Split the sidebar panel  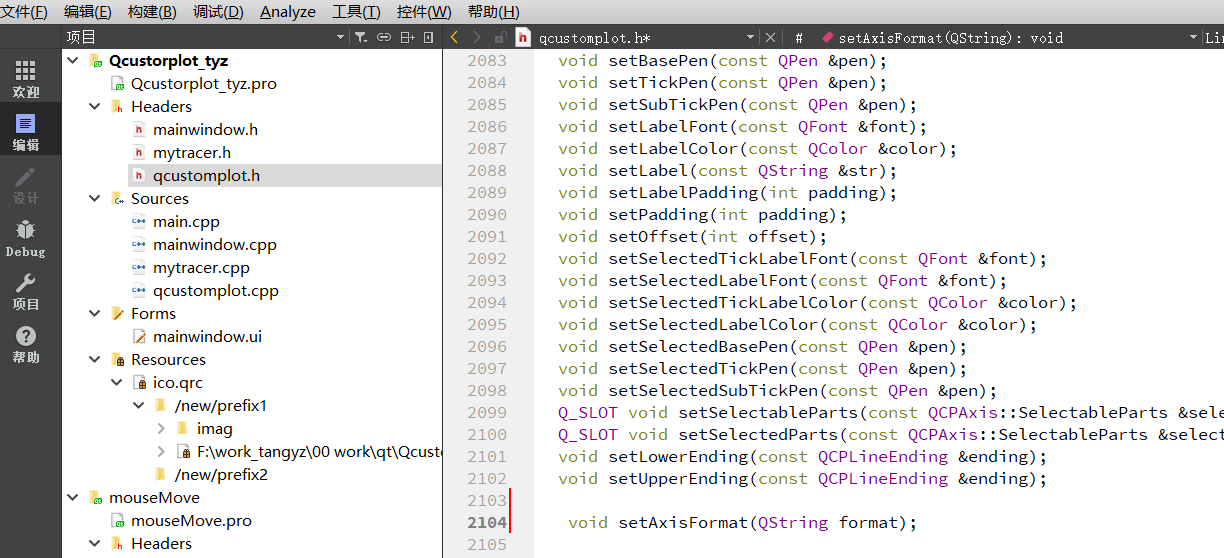pyautogui.click(x=407, y=37)
